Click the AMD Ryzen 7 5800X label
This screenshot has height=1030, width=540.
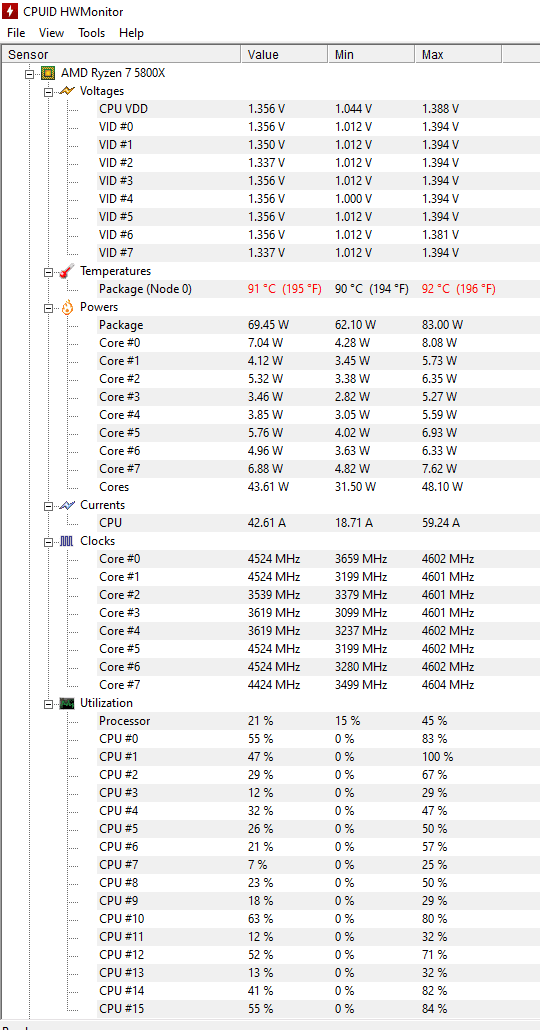(x=113, y=73)
